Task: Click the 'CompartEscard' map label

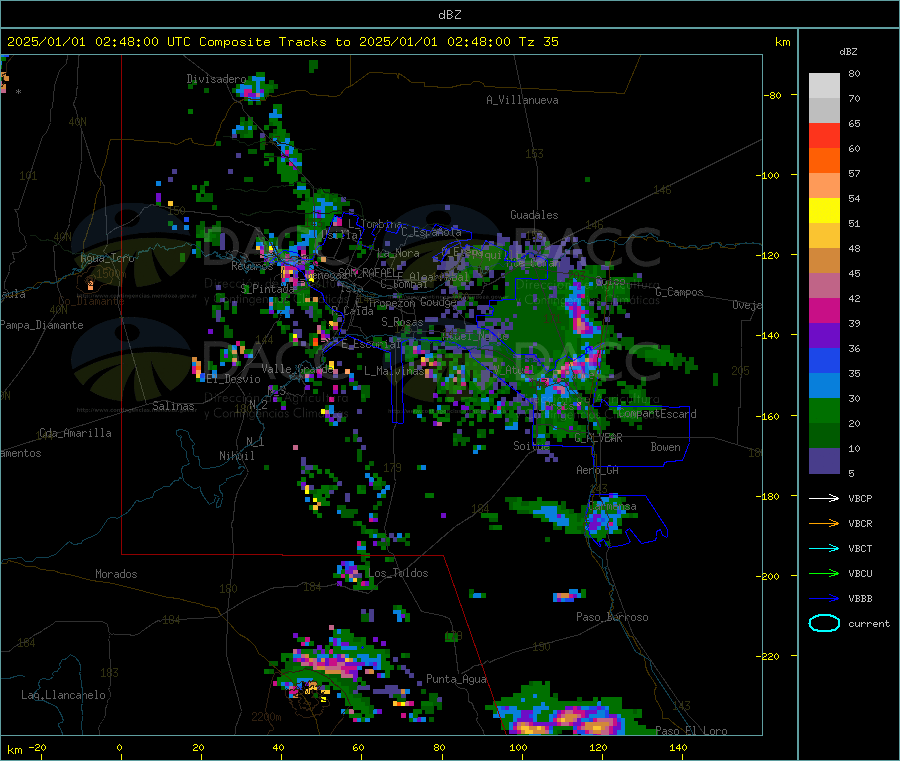Action: (x=657, y=414)
